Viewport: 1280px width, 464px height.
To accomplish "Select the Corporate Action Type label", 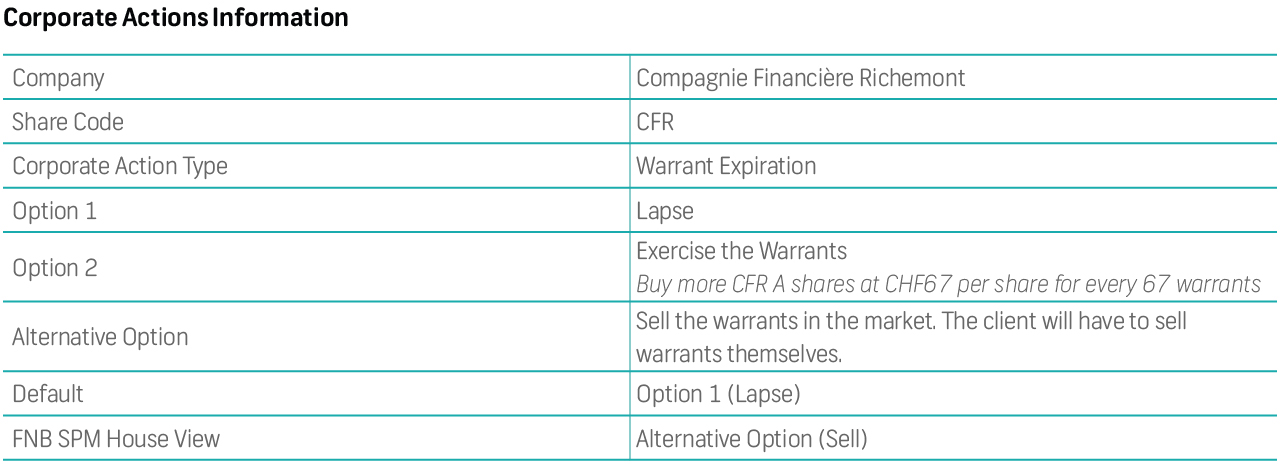I will pyautogui.click(x=120, y=167).
